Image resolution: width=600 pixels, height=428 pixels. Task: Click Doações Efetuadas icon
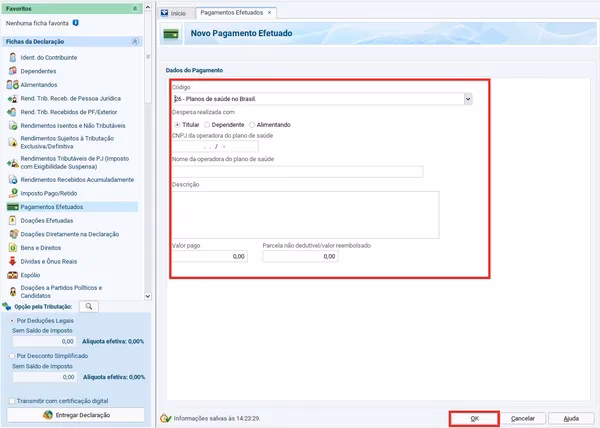point(12,220)
